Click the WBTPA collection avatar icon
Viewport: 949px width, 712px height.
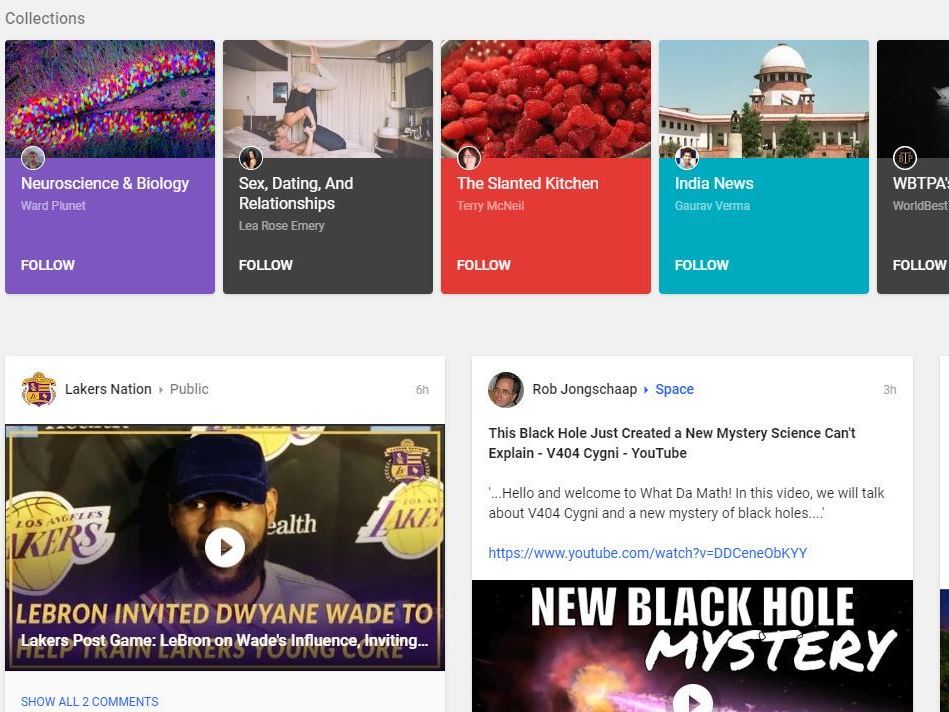click(x=904, y=158)
